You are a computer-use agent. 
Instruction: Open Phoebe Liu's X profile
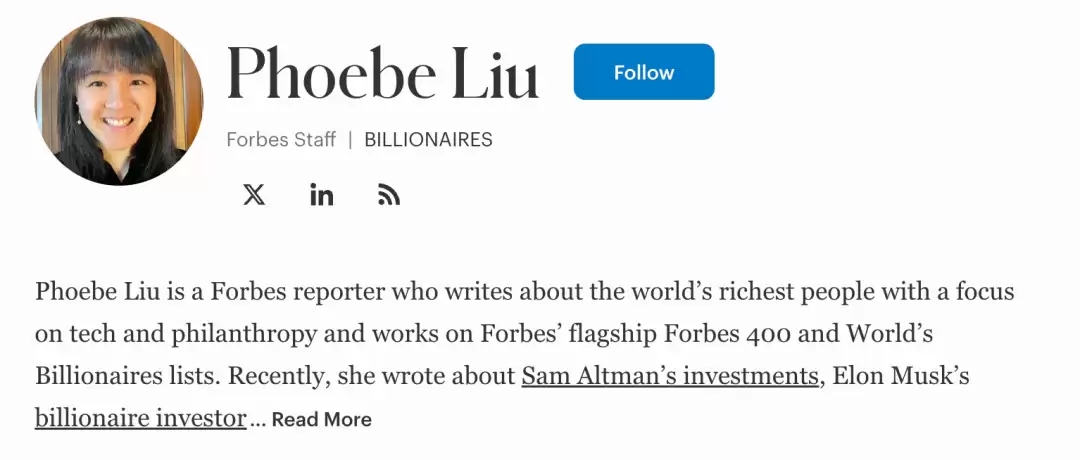tap(254, 195)
